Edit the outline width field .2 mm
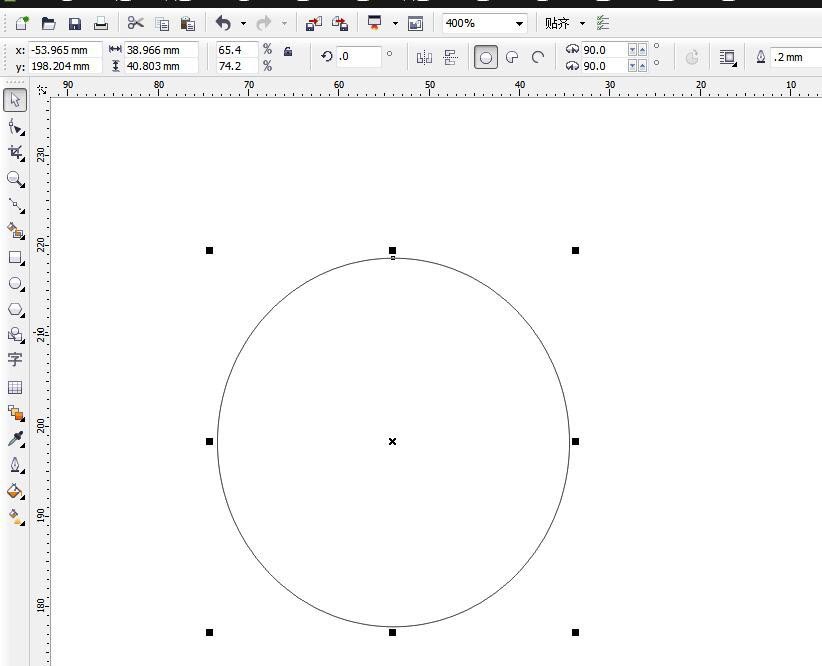 pyautogui.click(x=796, y=57)
